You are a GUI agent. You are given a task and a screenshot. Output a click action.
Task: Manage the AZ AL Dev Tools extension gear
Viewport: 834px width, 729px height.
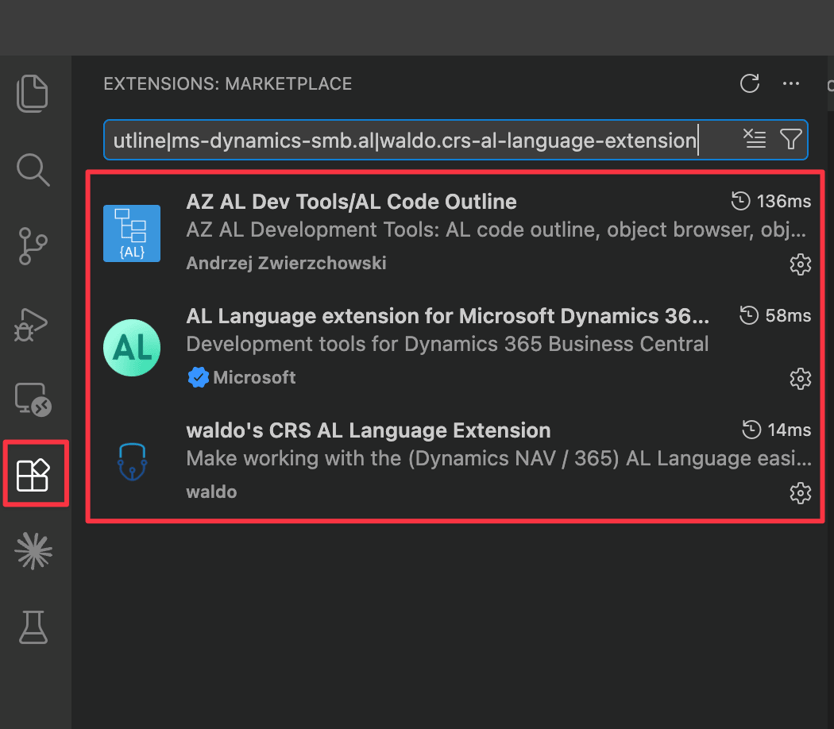(x=800, y=264)
